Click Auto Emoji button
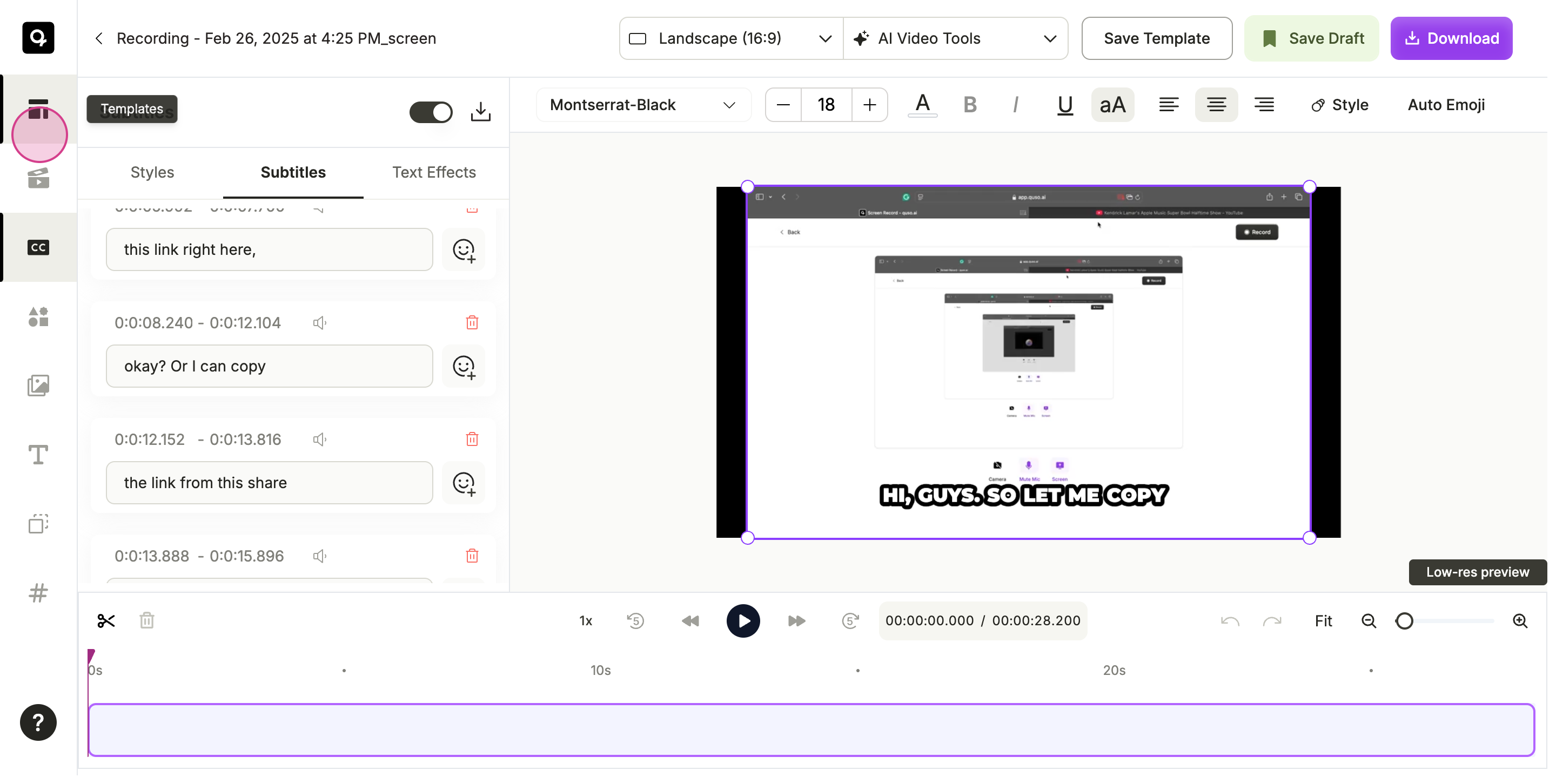1556x784 pixels. point(1446,105)
